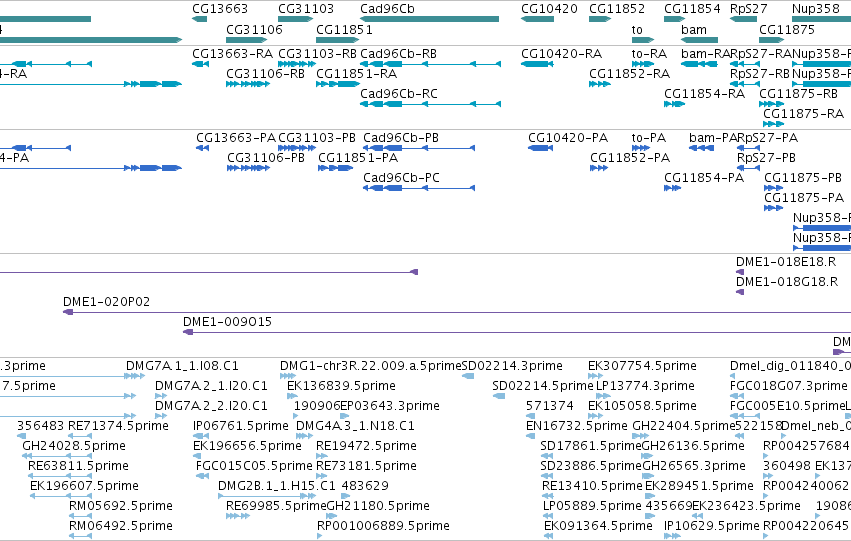This screenshot has height=541, width=851.
Task: Select EST EK136839.5prime
Action: click(x=341, y=386)
